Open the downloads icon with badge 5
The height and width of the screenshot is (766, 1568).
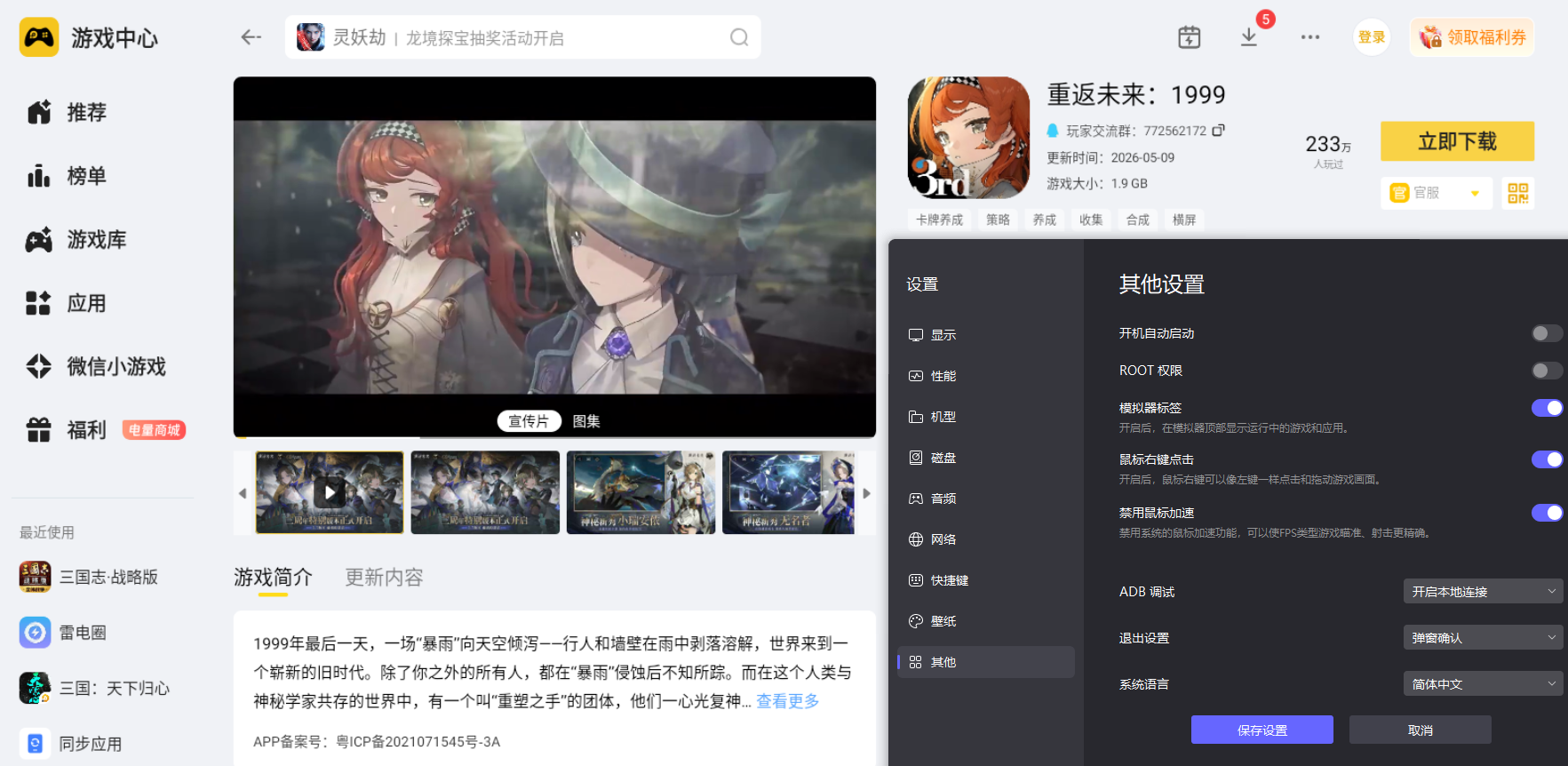(x=1249, y=37)
